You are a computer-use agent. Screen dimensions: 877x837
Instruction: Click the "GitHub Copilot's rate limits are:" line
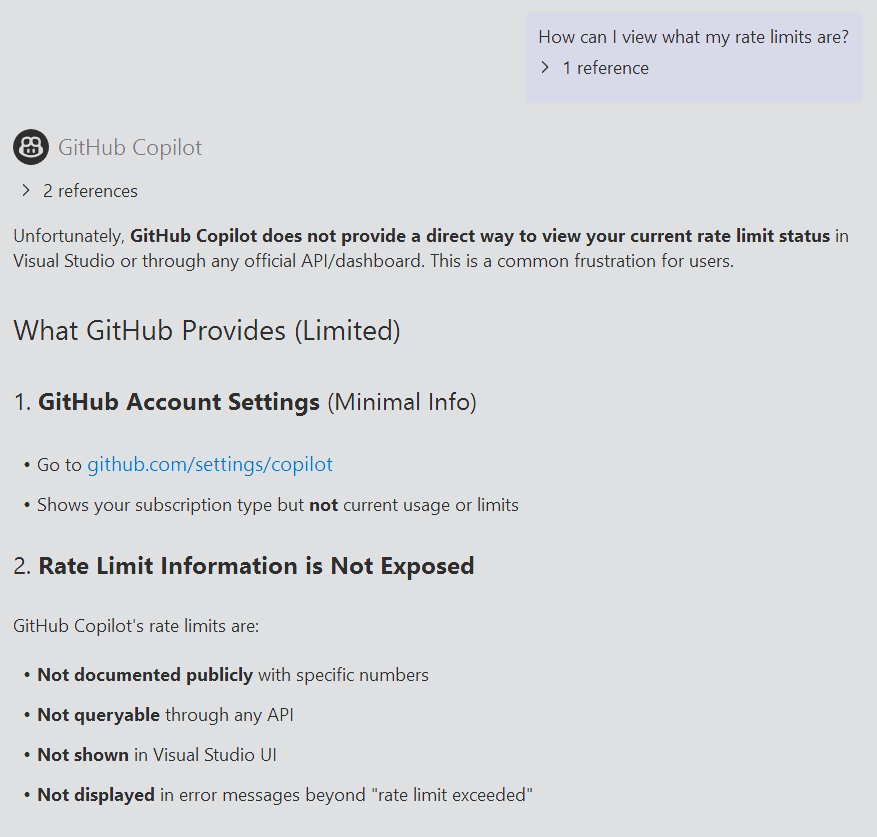(136, 626)
